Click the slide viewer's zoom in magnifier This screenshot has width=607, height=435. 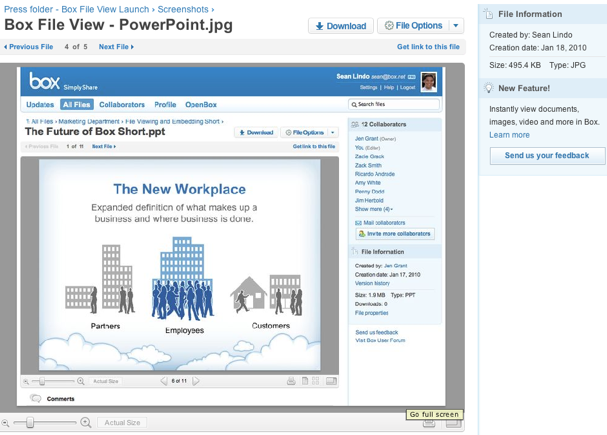pos(81,381)
